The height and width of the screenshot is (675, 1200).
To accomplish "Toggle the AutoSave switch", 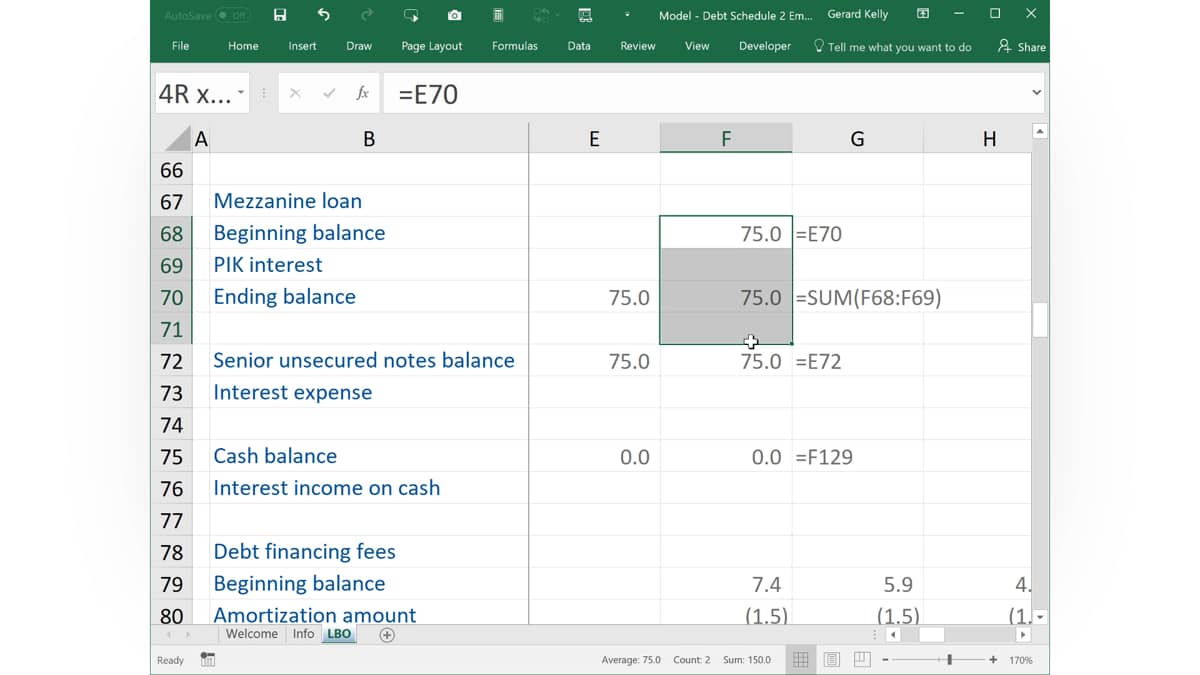I will click(233, 15).
